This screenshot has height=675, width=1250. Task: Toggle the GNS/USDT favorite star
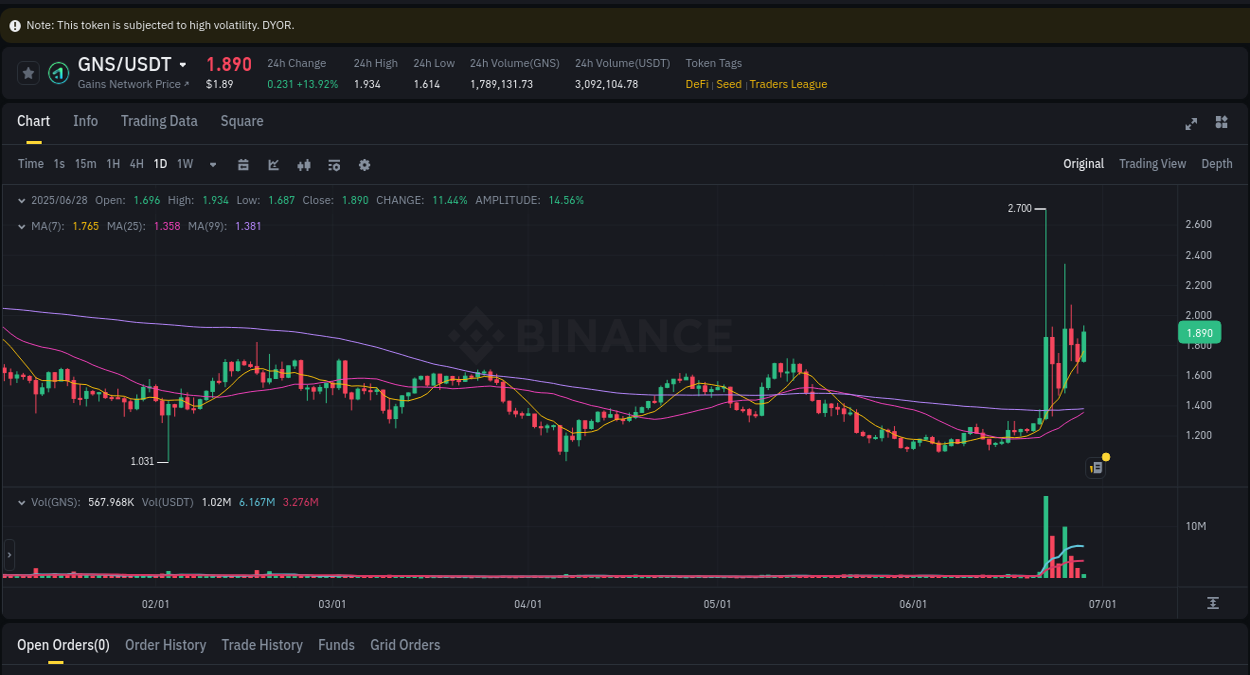click(28, 72)
